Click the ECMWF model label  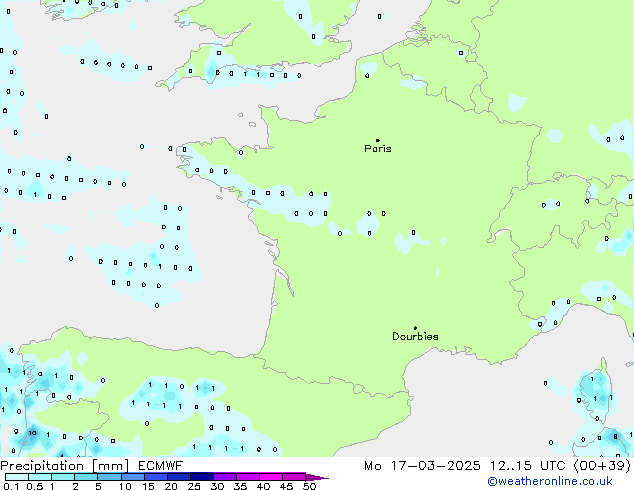click(161, 466)
